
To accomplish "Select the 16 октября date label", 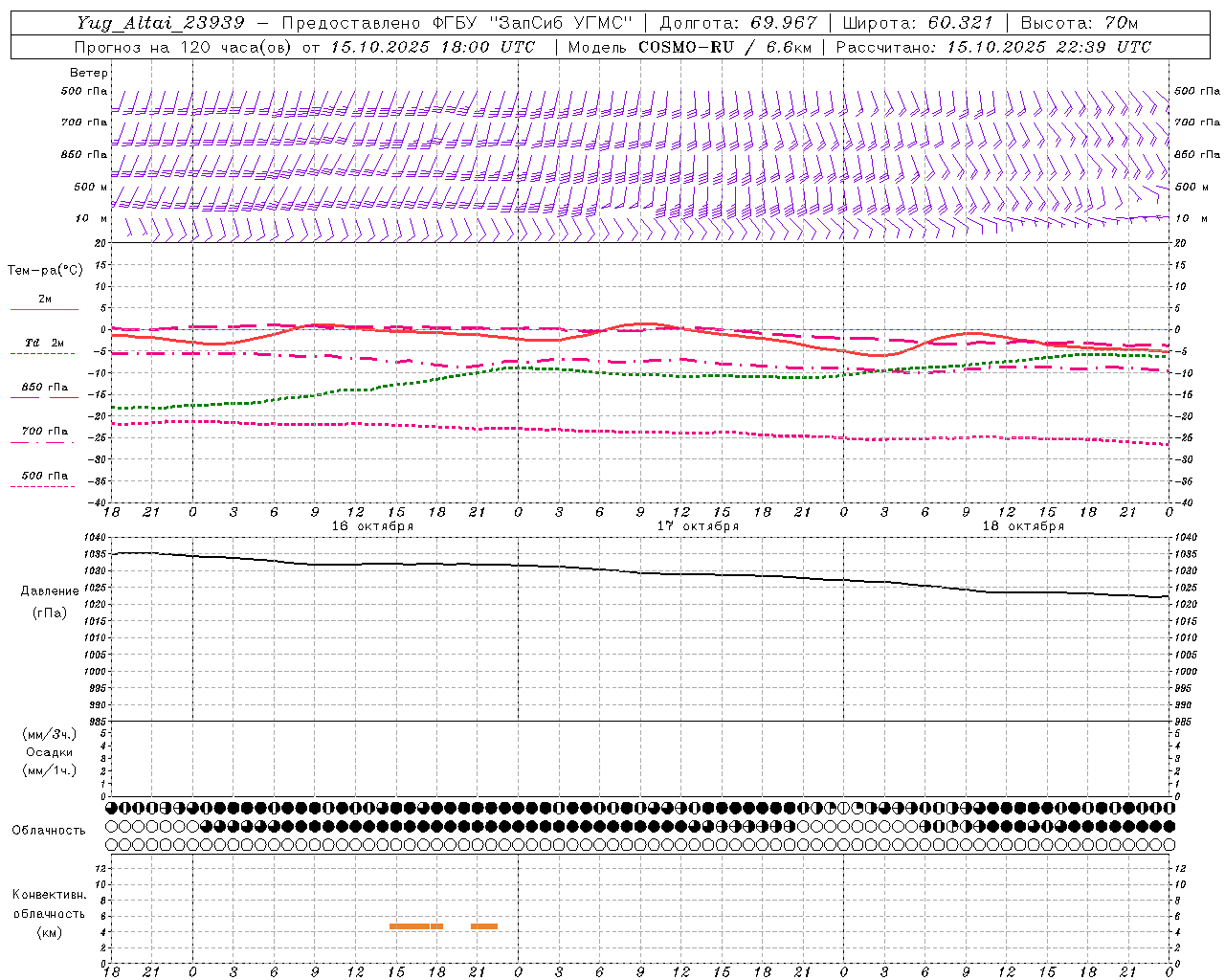I will (372, 526).
